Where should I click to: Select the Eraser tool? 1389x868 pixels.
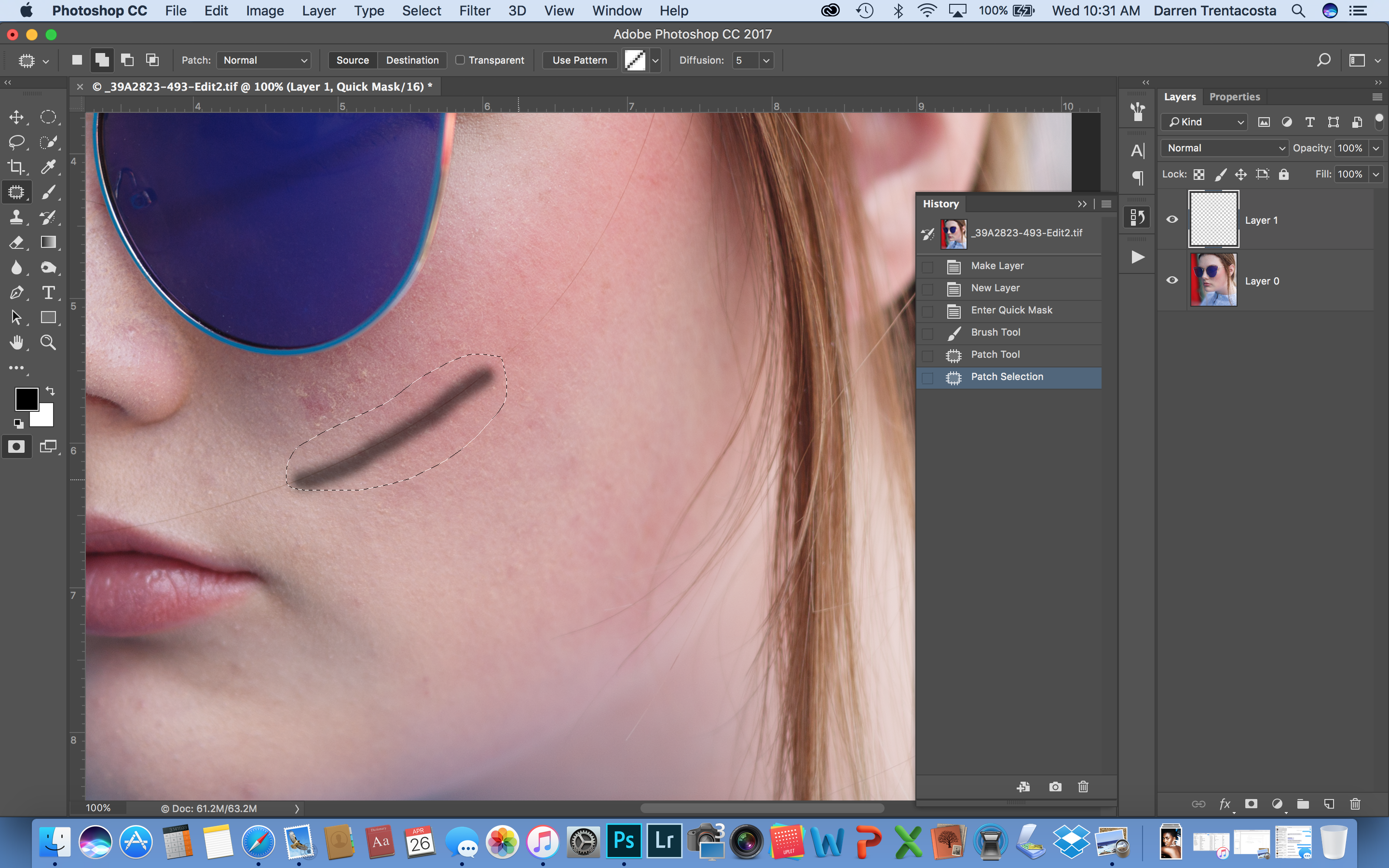point(16,242)
